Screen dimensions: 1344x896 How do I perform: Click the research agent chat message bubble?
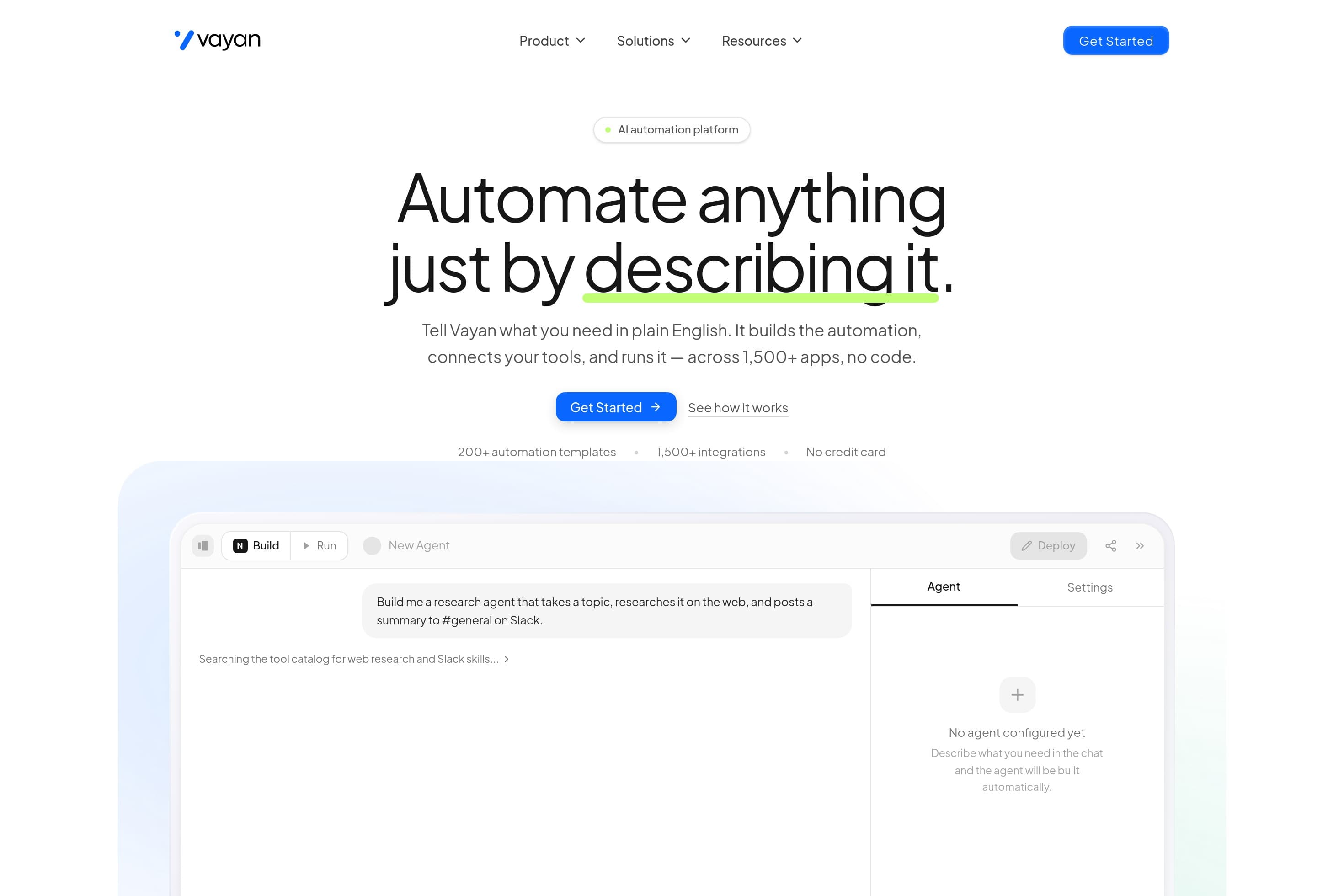(607, 610)
